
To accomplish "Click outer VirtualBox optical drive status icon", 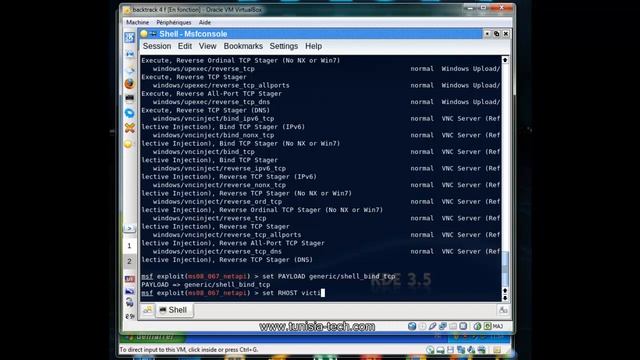I will point(440,350).
